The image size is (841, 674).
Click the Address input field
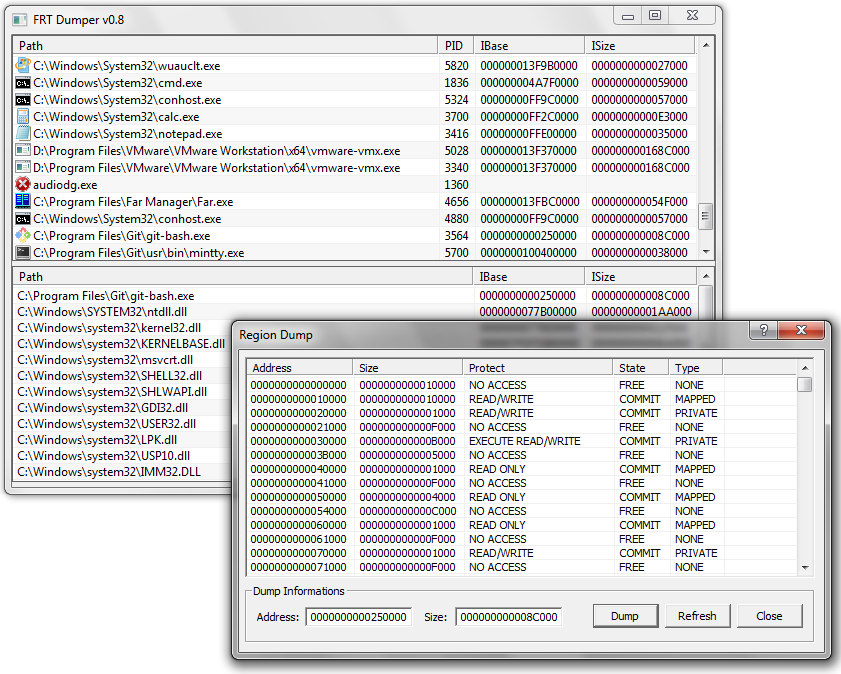point(359,617)
